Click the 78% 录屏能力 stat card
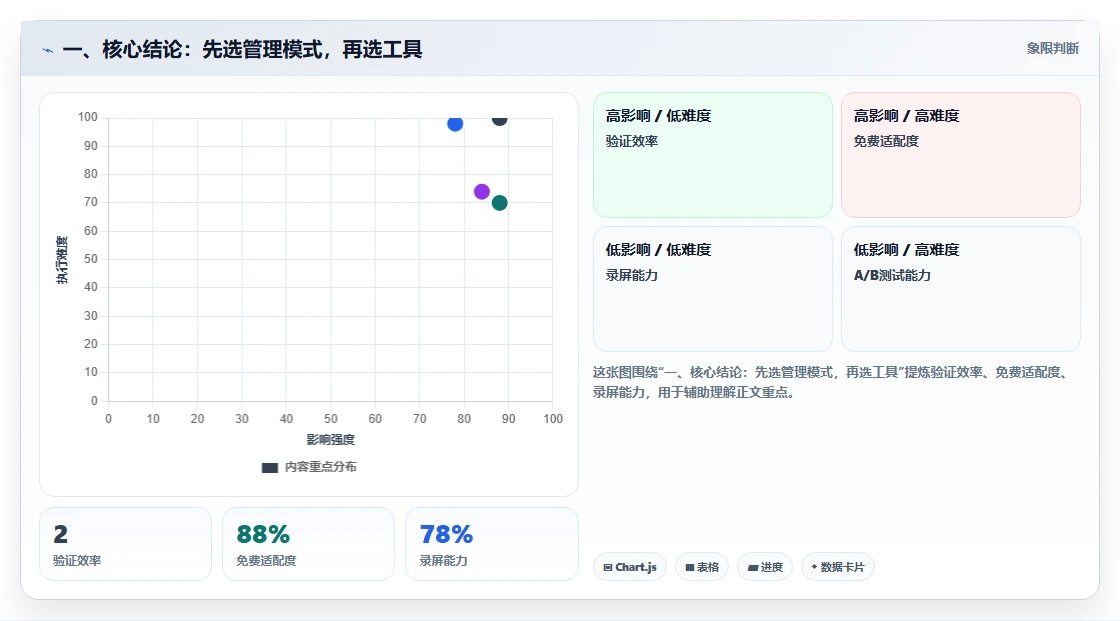Viewport: 1120px width, 621px height. (x=491, y=544)
